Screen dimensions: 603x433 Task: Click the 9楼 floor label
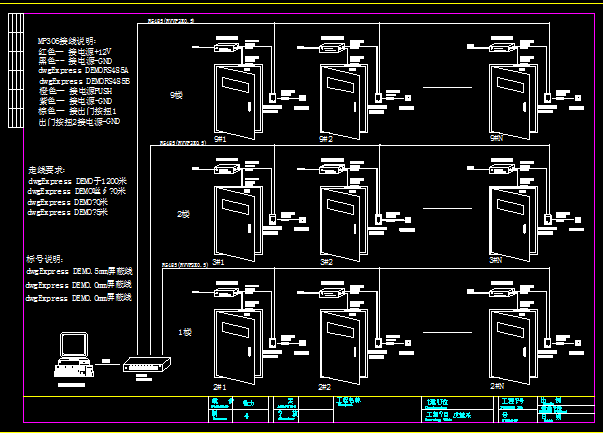(177, 95)
